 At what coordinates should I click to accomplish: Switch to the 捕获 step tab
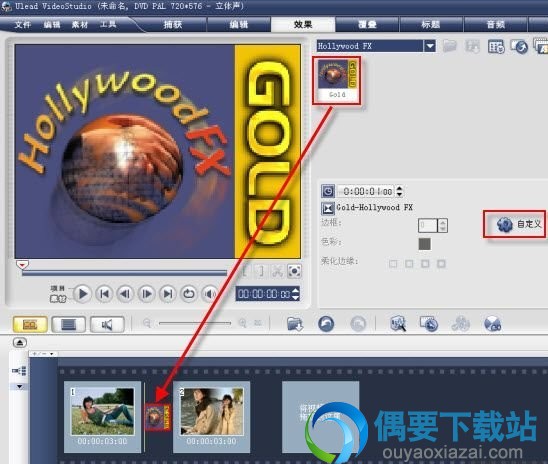[x=173, y=24]
